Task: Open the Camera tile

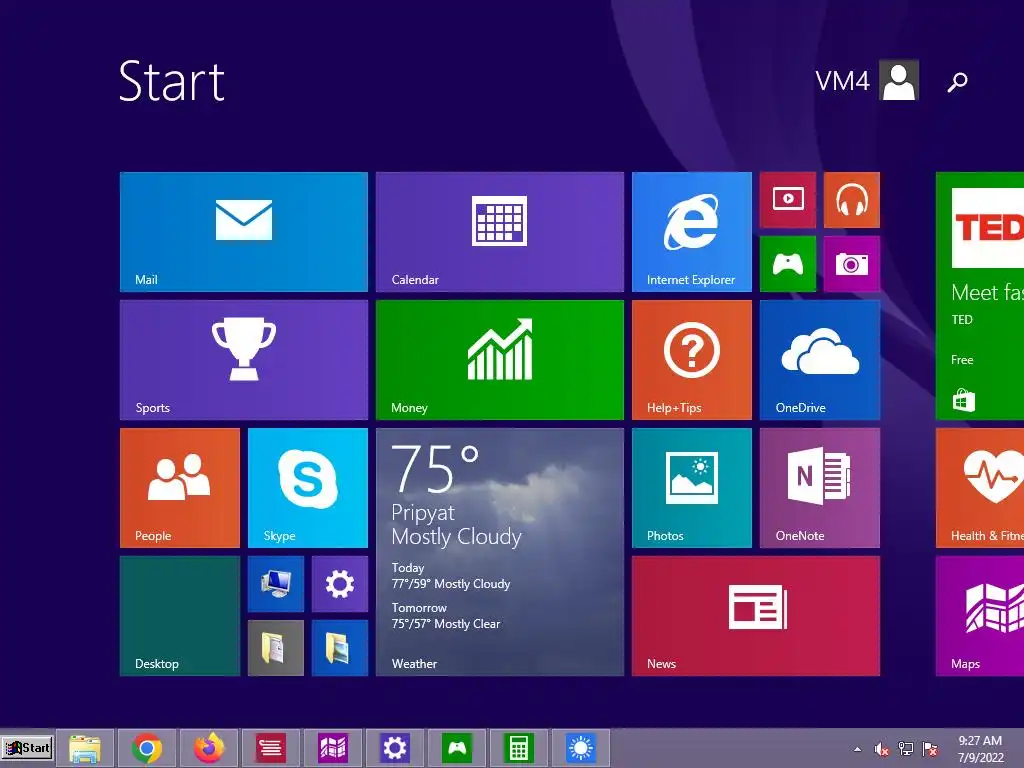Action: (x=852, y=264)
